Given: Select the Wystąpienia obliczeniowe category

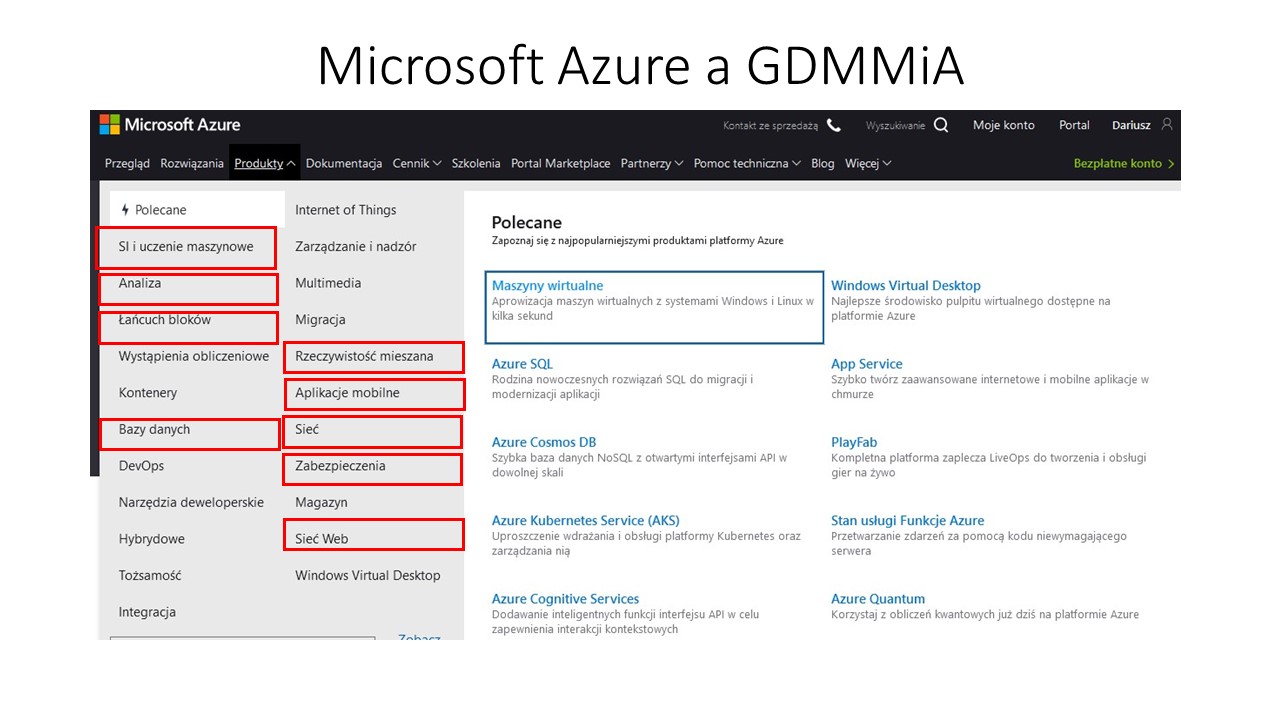Looking at the screenshot, I should pyautogui.click(x=194, y=356).
